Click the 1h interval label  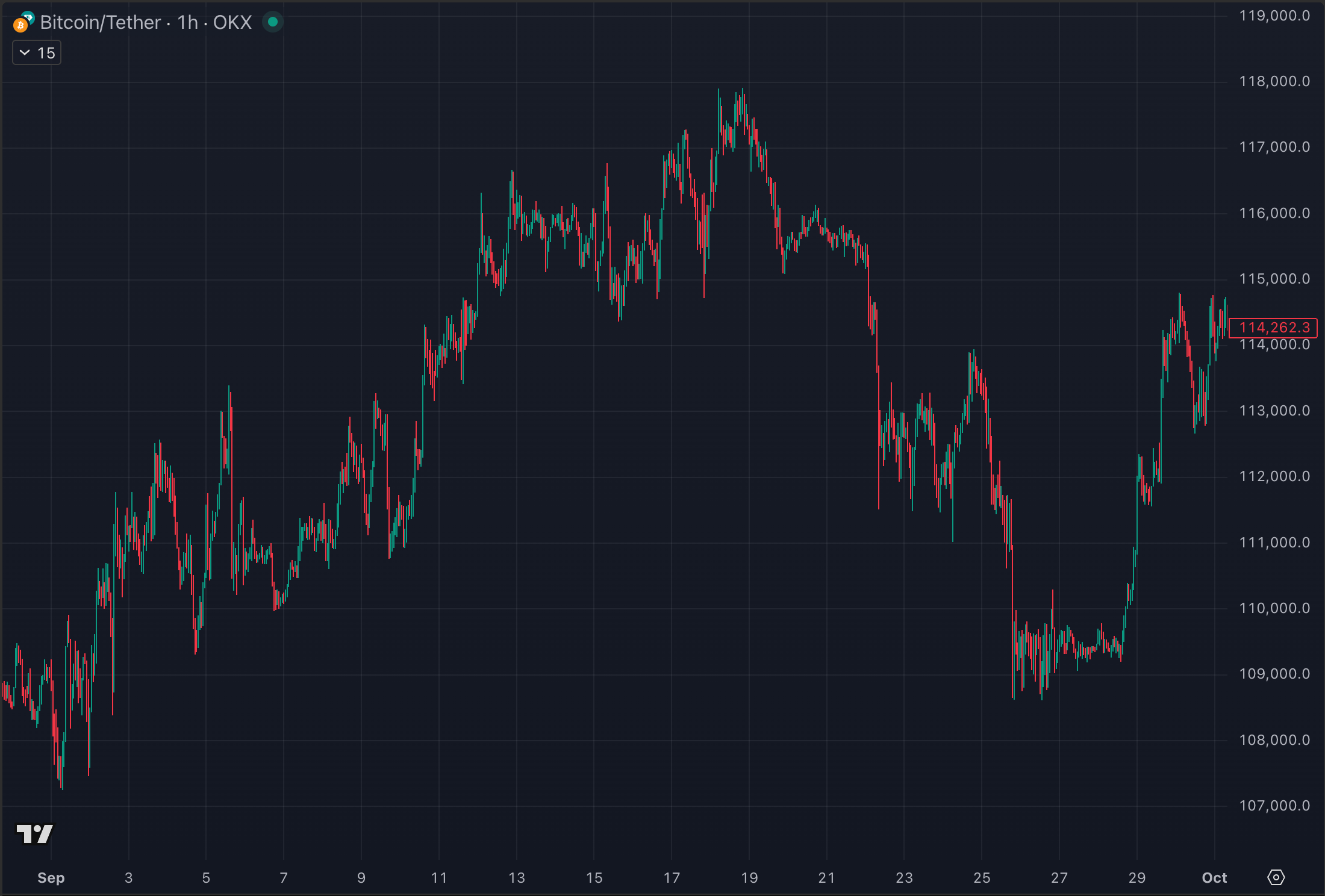[x=188, y=22]
